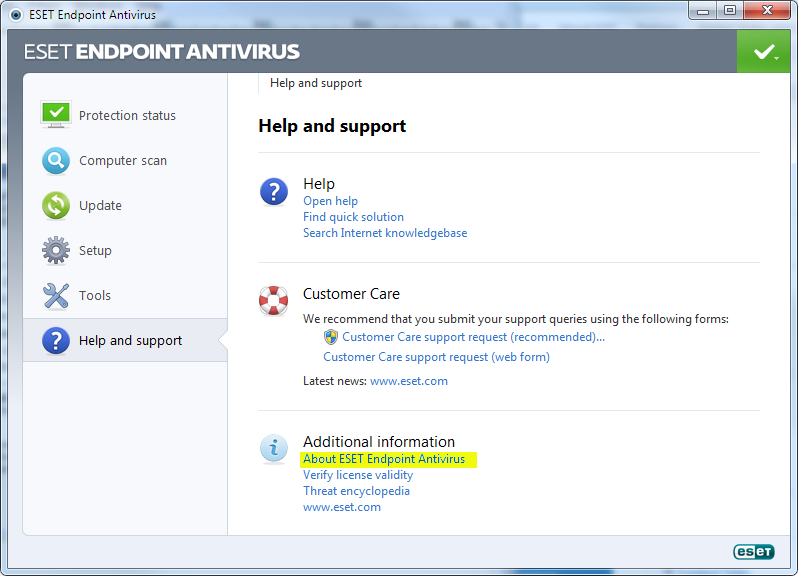Click the Protection status monitor icon

tap(56, 114)
